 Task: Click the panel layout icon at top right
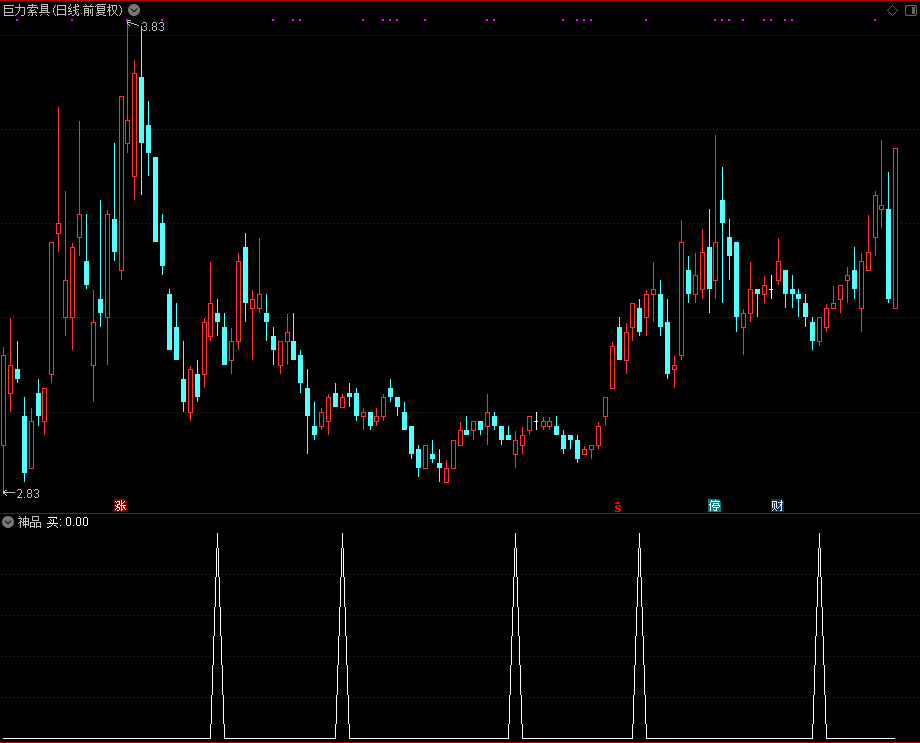tap(911, 10)
